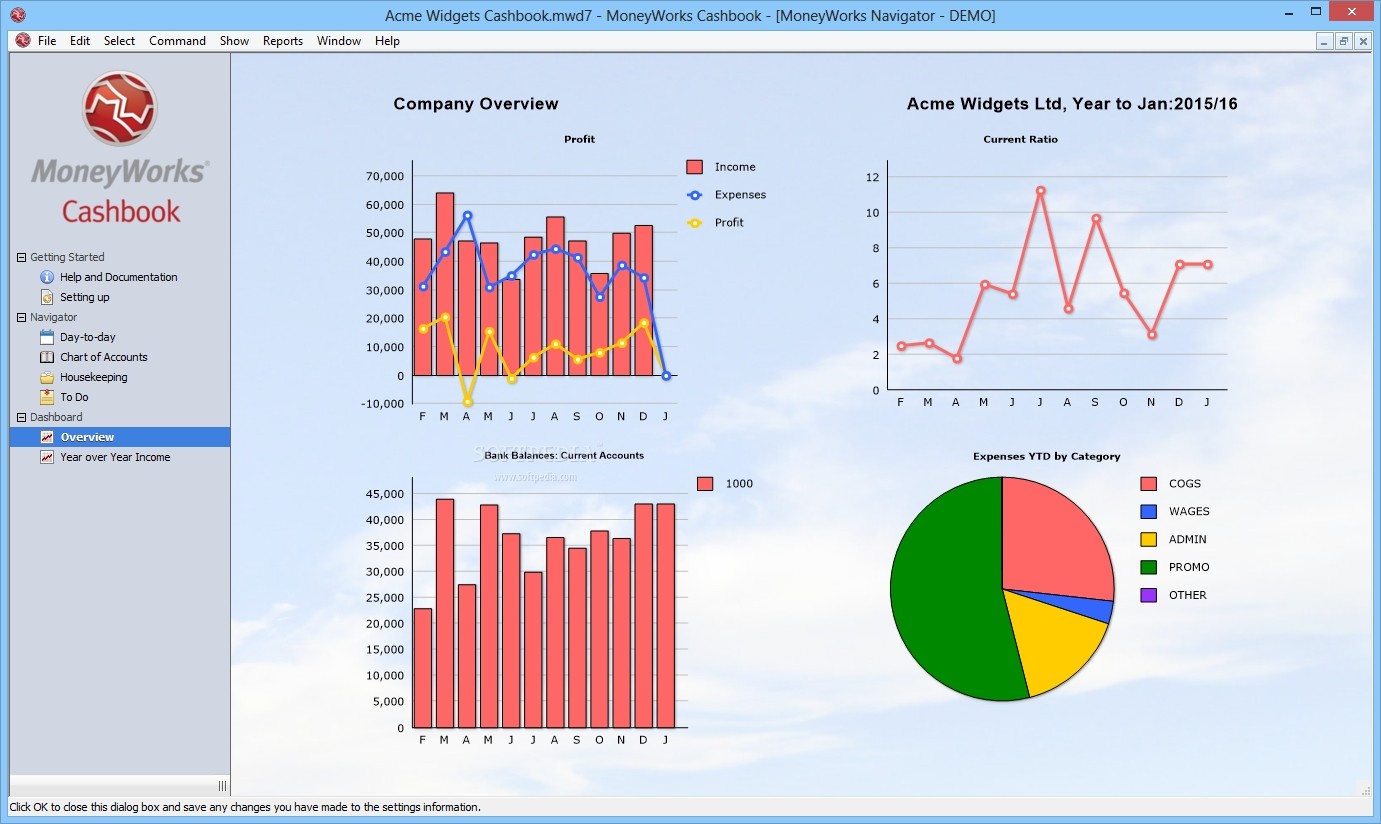Click the Housekeeping folder icon
The width and height of the screenshot is (1381, 824).
(47, 377)
